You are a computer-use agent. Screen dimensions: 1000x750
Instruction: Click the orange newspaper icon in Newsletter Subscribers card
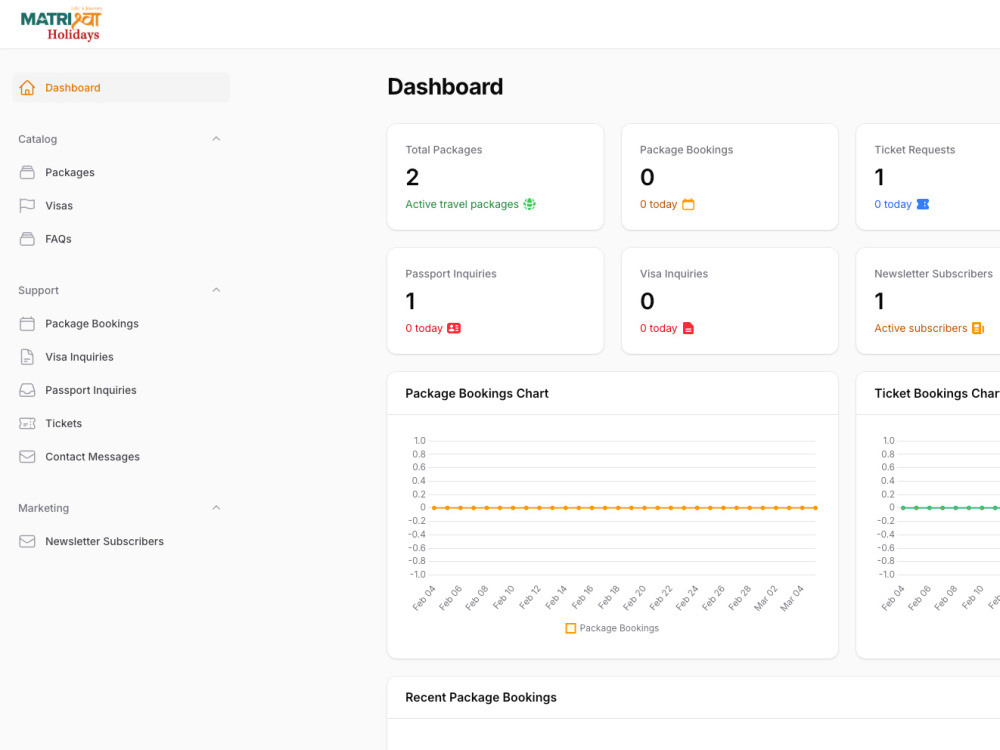click(x=978, y=328)
